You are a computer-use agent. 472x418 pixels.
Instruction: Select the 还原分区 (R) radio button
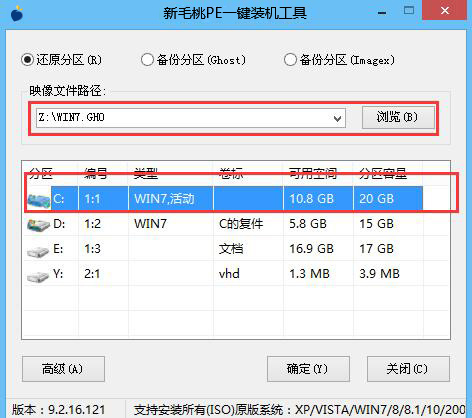tap(27, 60)
